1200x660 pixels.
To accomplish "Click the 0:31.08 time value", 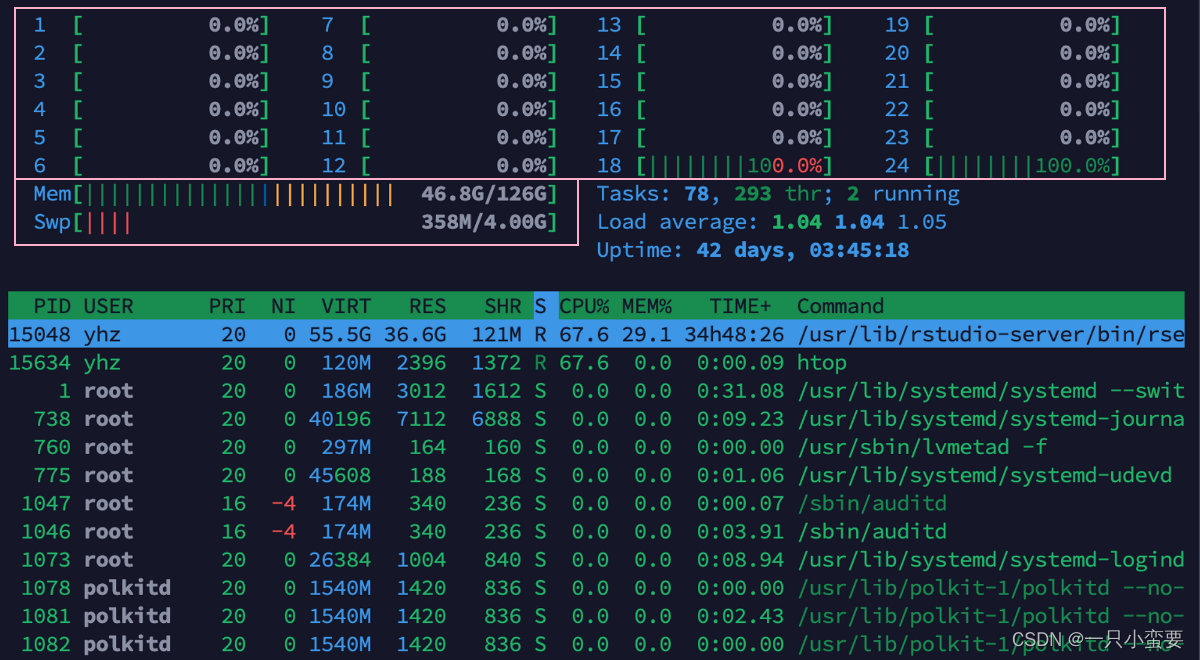I will coord(741,390).
